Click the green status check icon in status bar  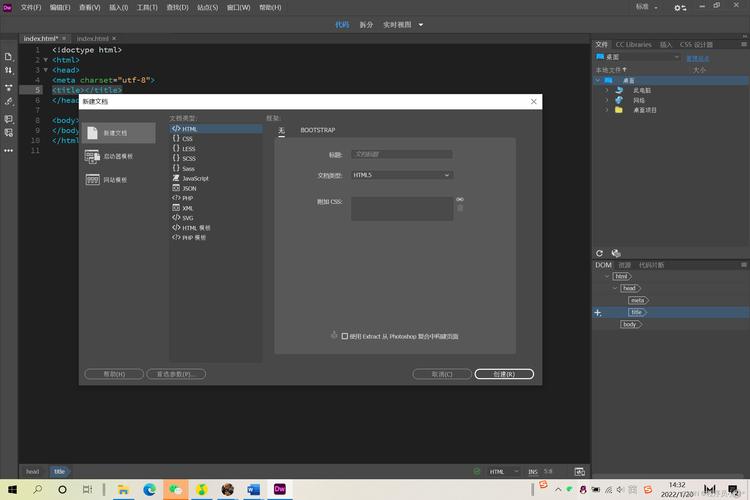pos(477,471)
